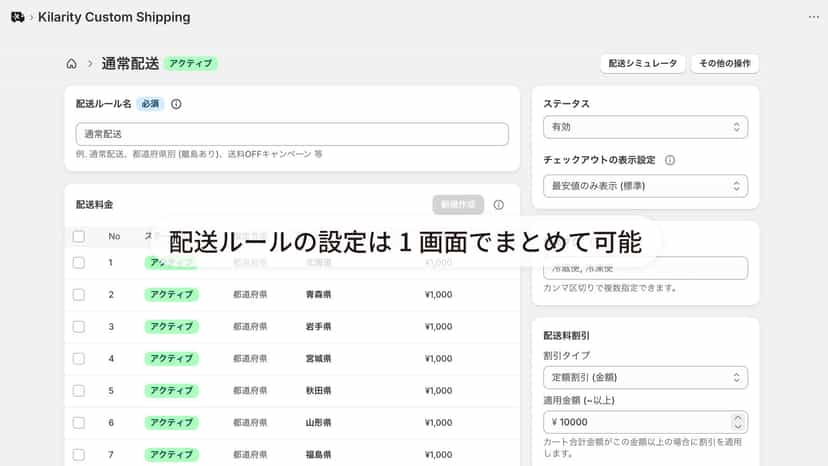Click 都道府県 type in 岩手県 row

pyautogui.click(x=250, y=327)
